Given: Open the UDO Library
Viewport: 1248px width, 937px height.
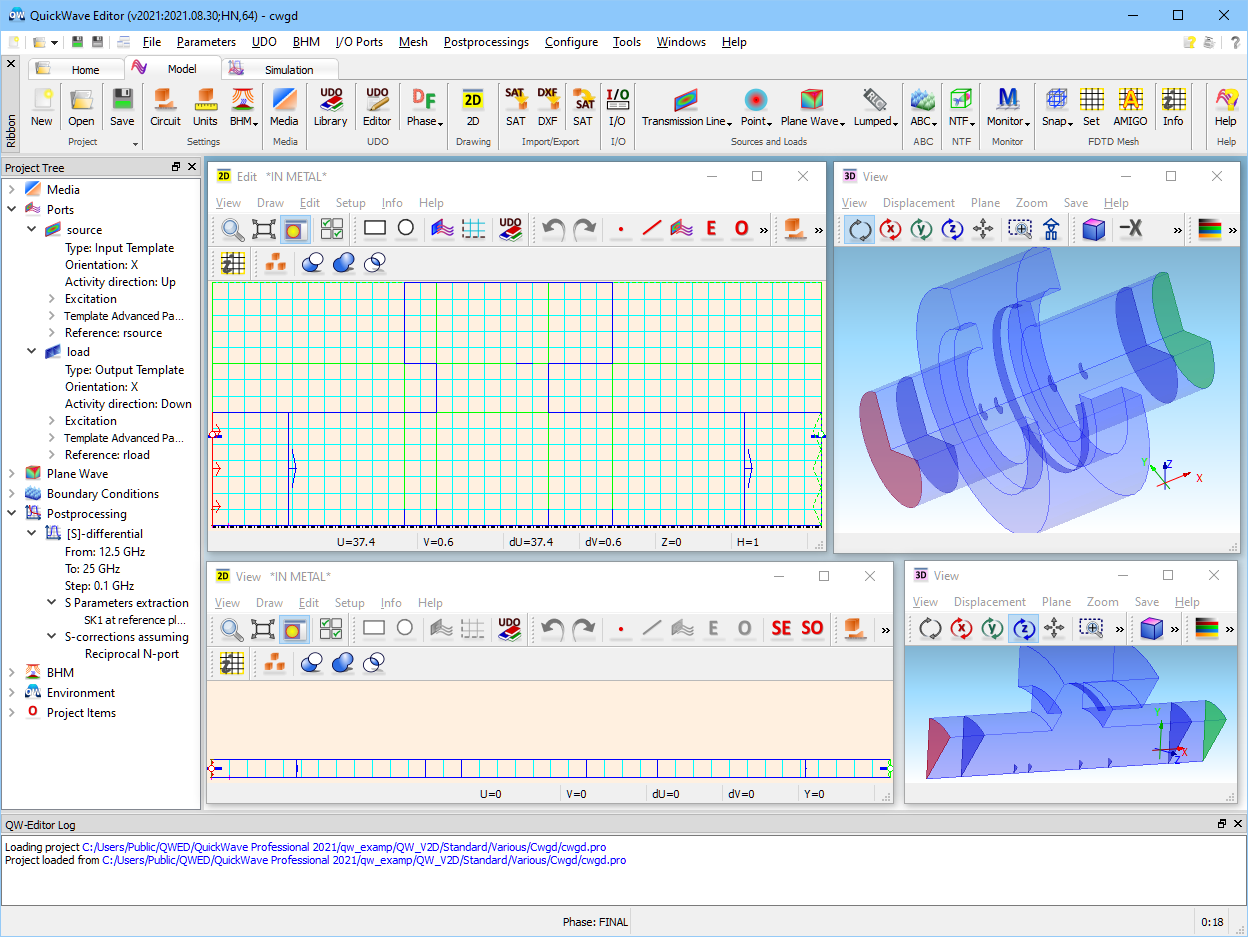Looking at the screenshot, I should click(330, 107).
